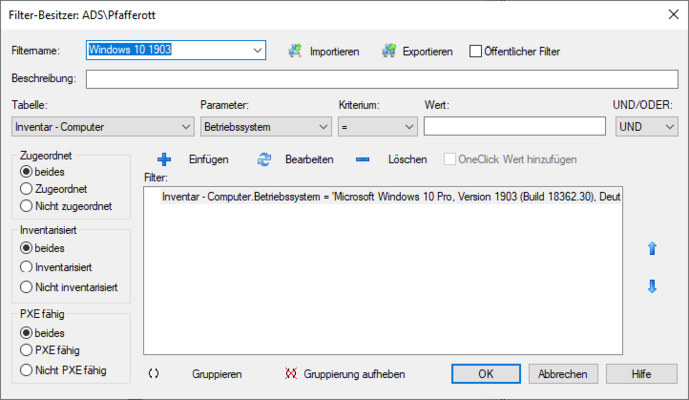Open the Filtername dropdown list

tap(257, 50)
